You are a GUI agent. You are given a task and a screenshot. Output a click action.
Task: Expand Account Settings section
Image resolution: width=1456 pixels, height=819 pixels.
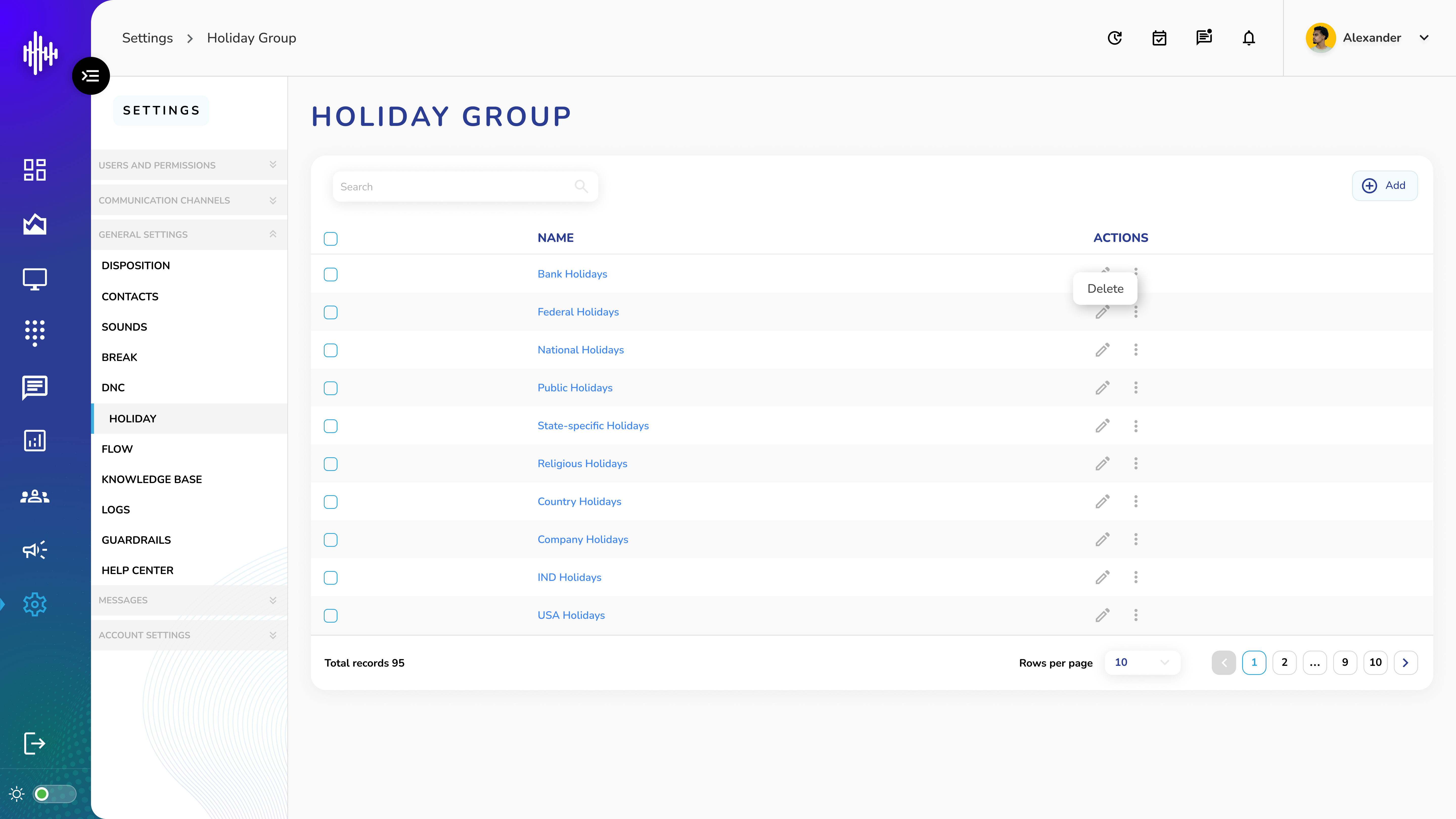pos(189,635)
